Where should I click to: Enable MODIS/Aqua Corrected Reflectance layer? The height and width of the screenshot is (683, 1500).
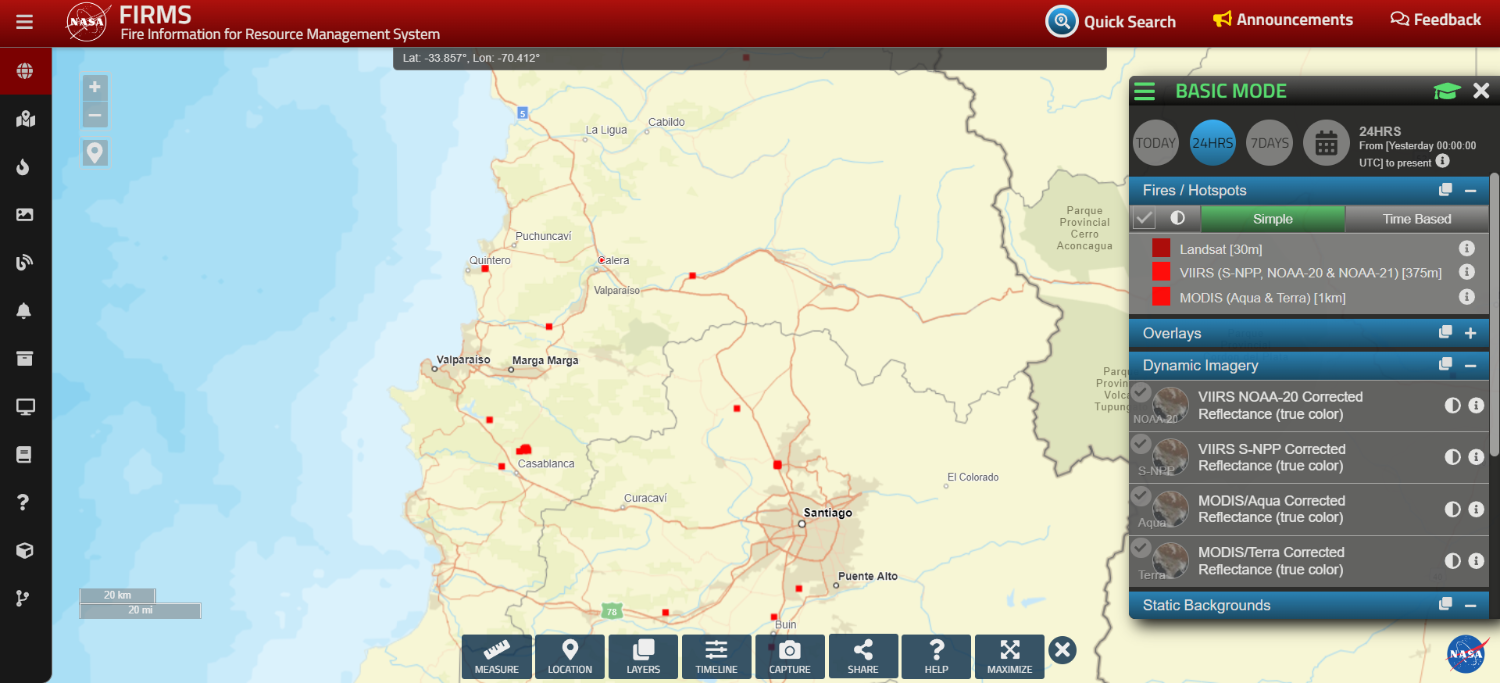(x=1142, y=496)
